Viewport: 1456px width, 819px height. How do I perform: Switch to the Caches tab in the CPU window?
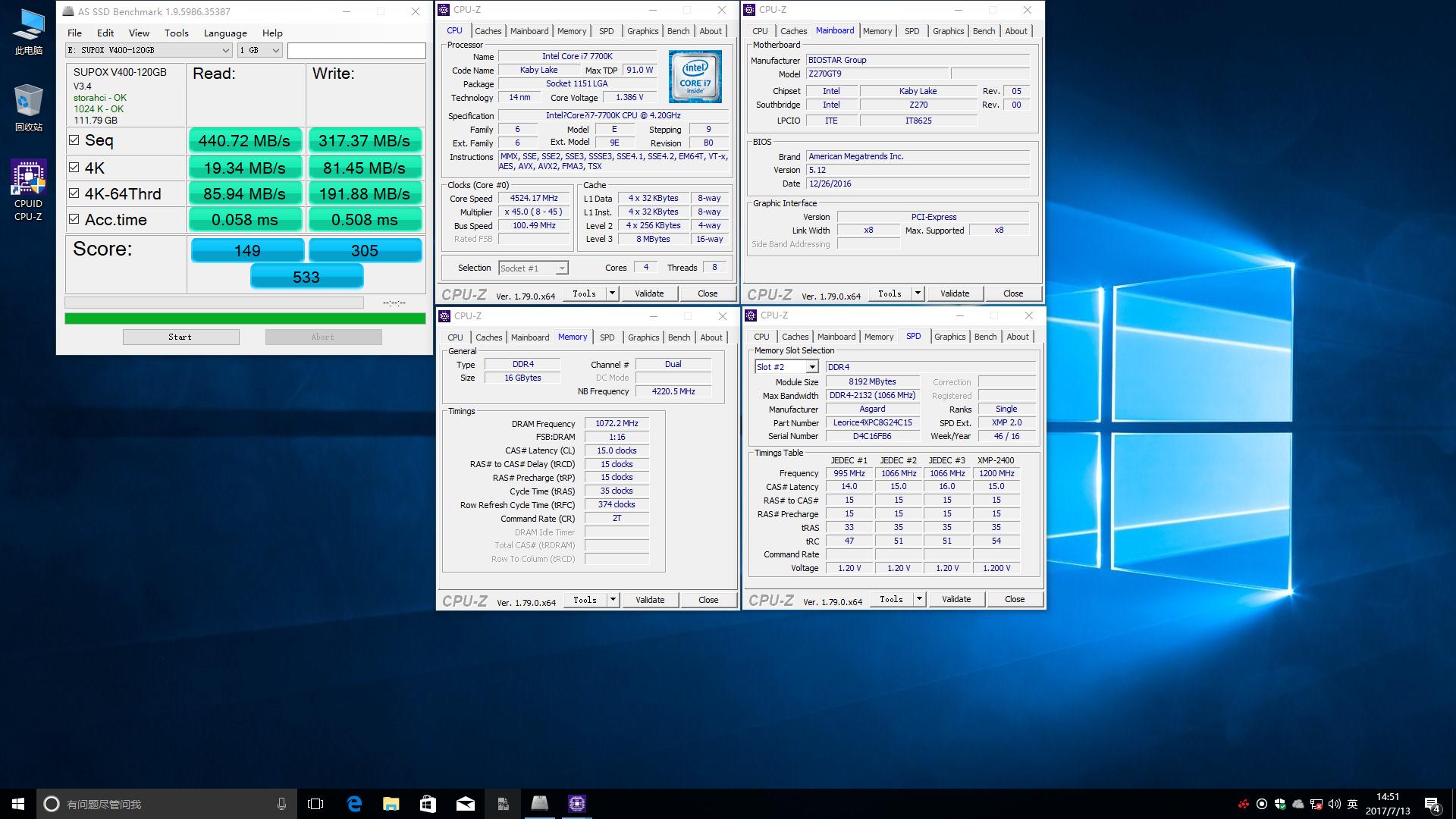(x=488, y=31)
